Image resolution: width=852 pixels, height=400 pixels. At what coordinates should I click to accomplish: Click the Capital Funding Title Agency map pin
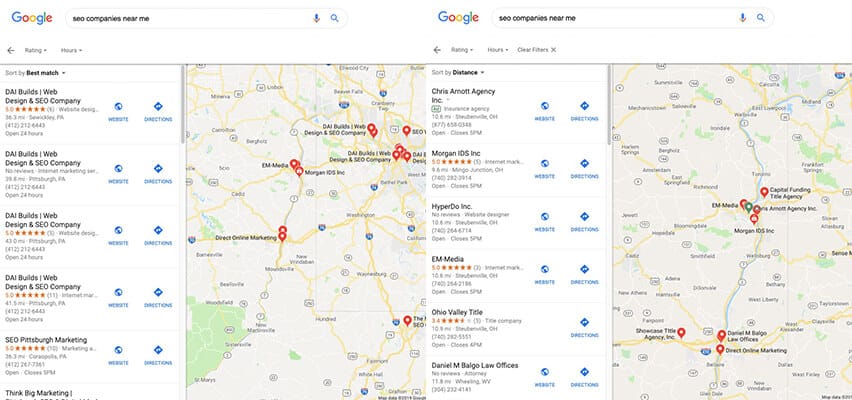click(x=764, y=192)
